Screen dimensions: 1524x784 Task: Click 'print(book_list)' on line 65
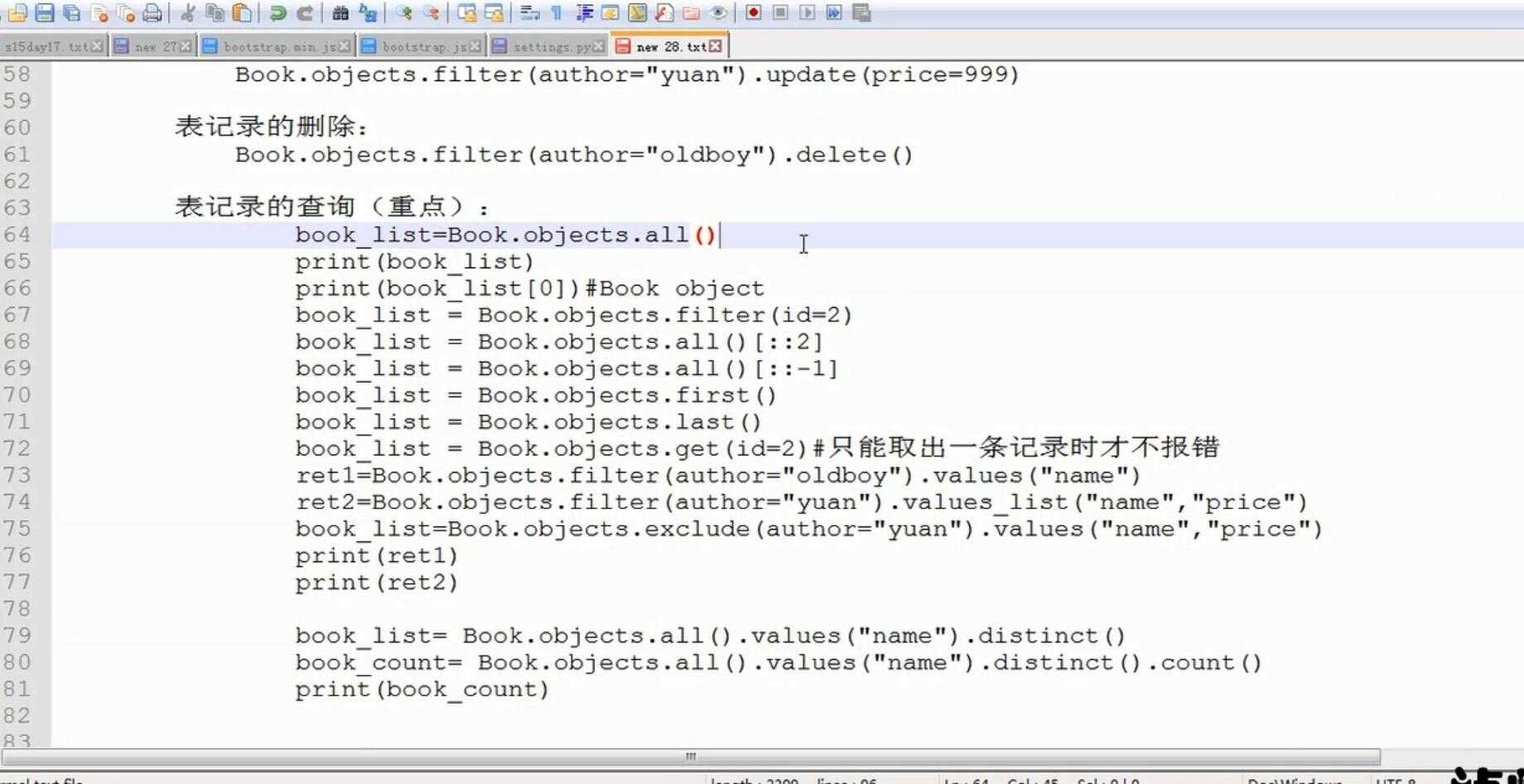click(415, 262)
